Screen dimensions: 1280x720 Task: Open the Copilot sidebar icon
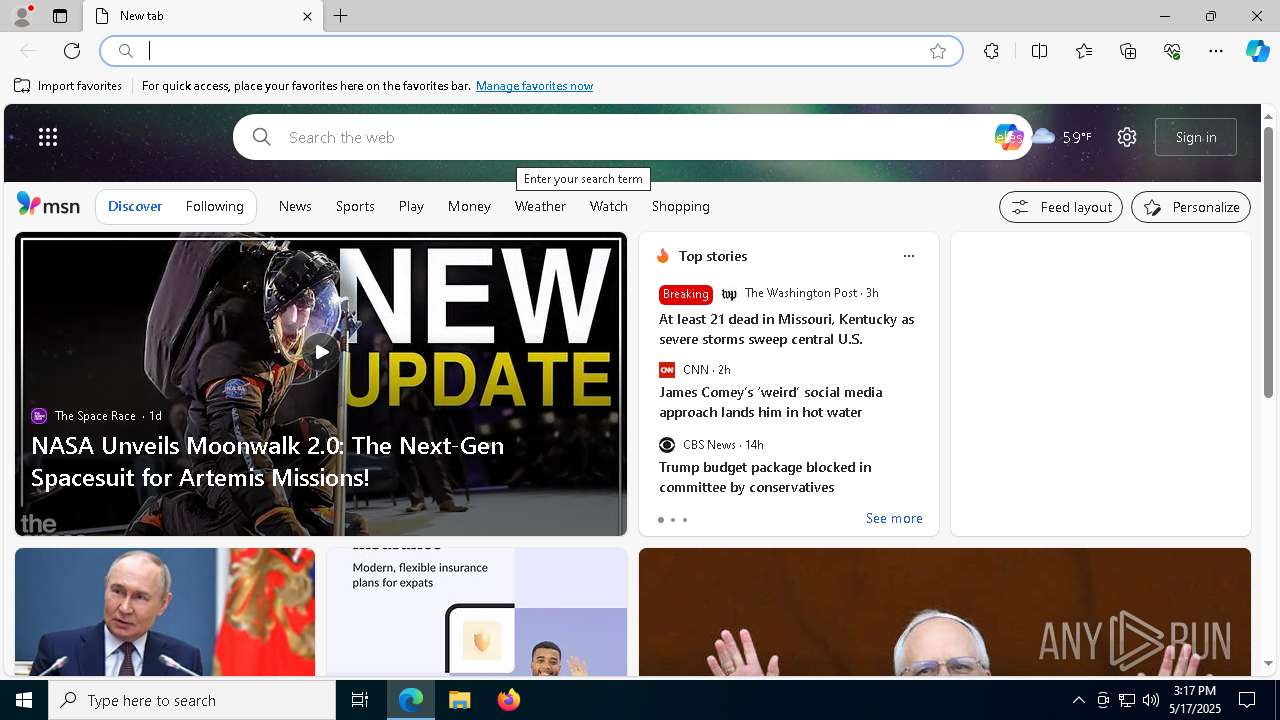[1257, 51]
